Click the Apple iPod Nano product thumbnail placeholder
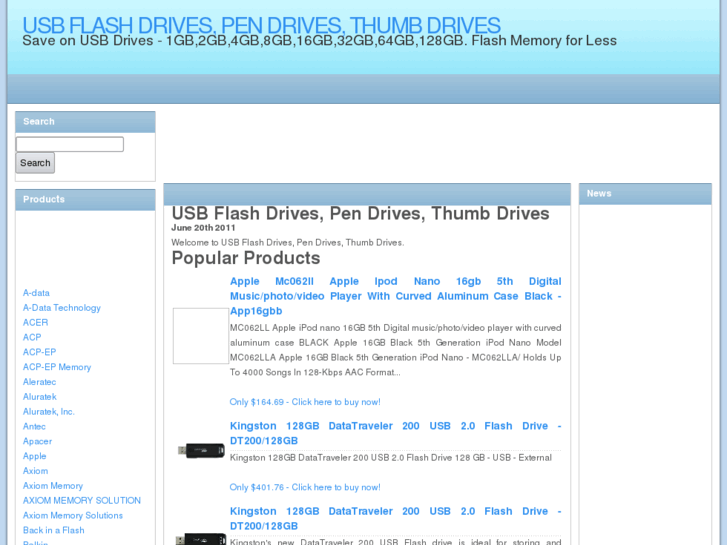727x545 pixels. (x=201, y=336)
